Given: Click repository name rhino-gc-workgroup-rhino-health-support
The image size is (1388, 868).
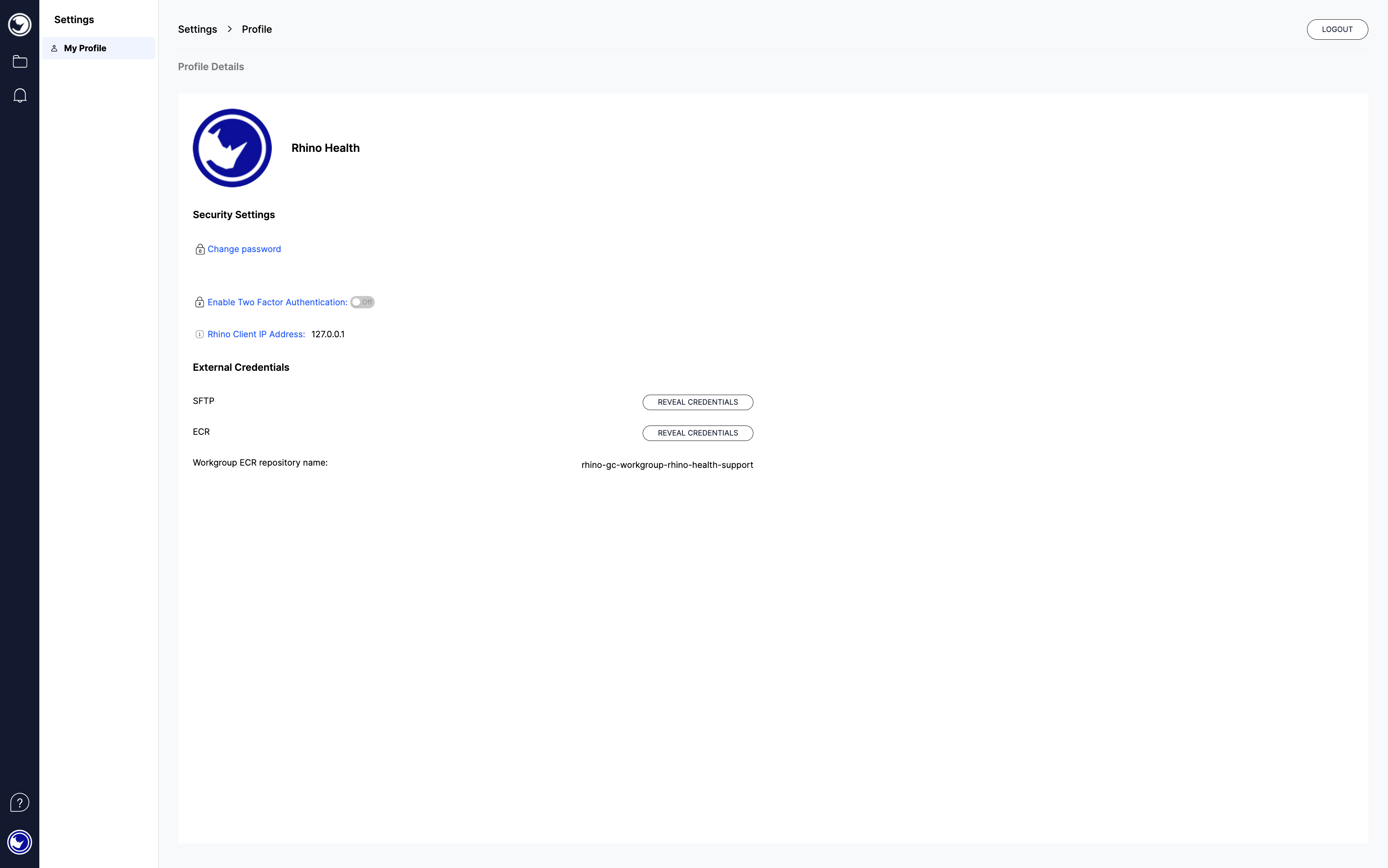Looking at the screenshot, I should click(x=667, y=465).
